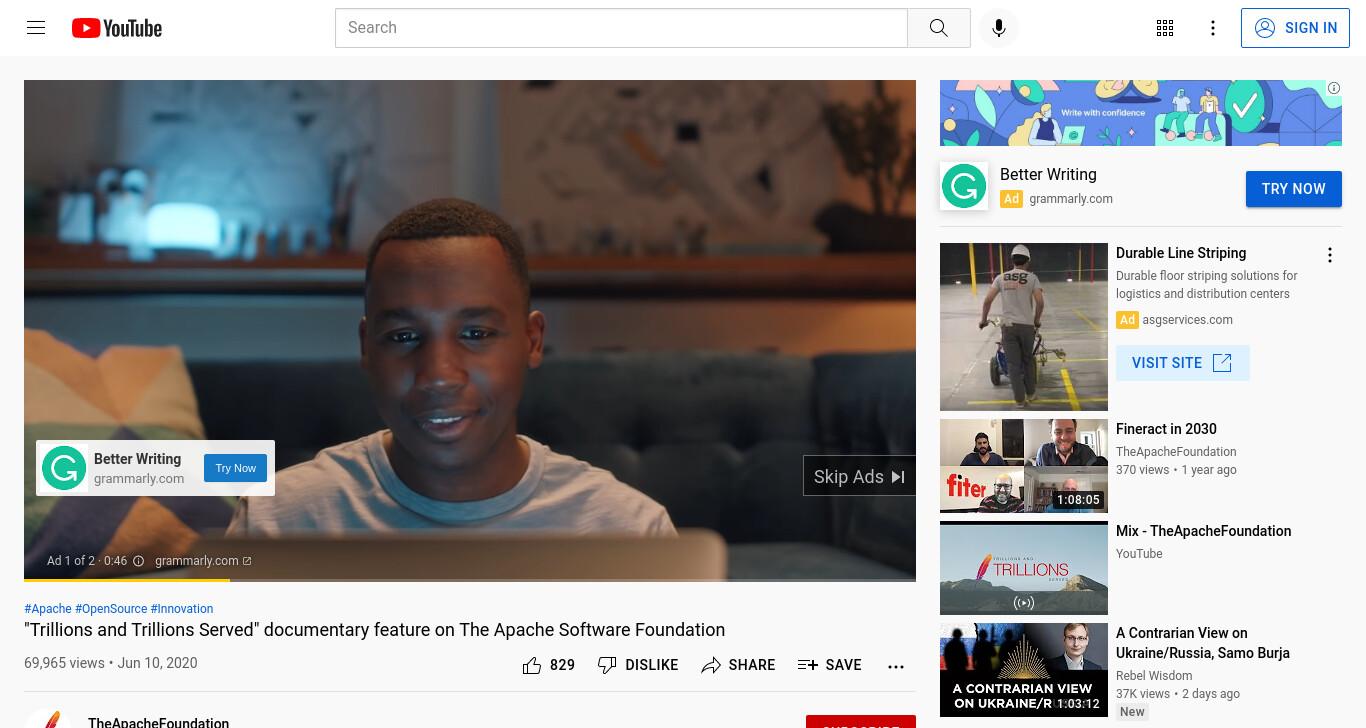Open Mix - TheApacheFoundation title

pyautogui.click(x=1203, y=531)
